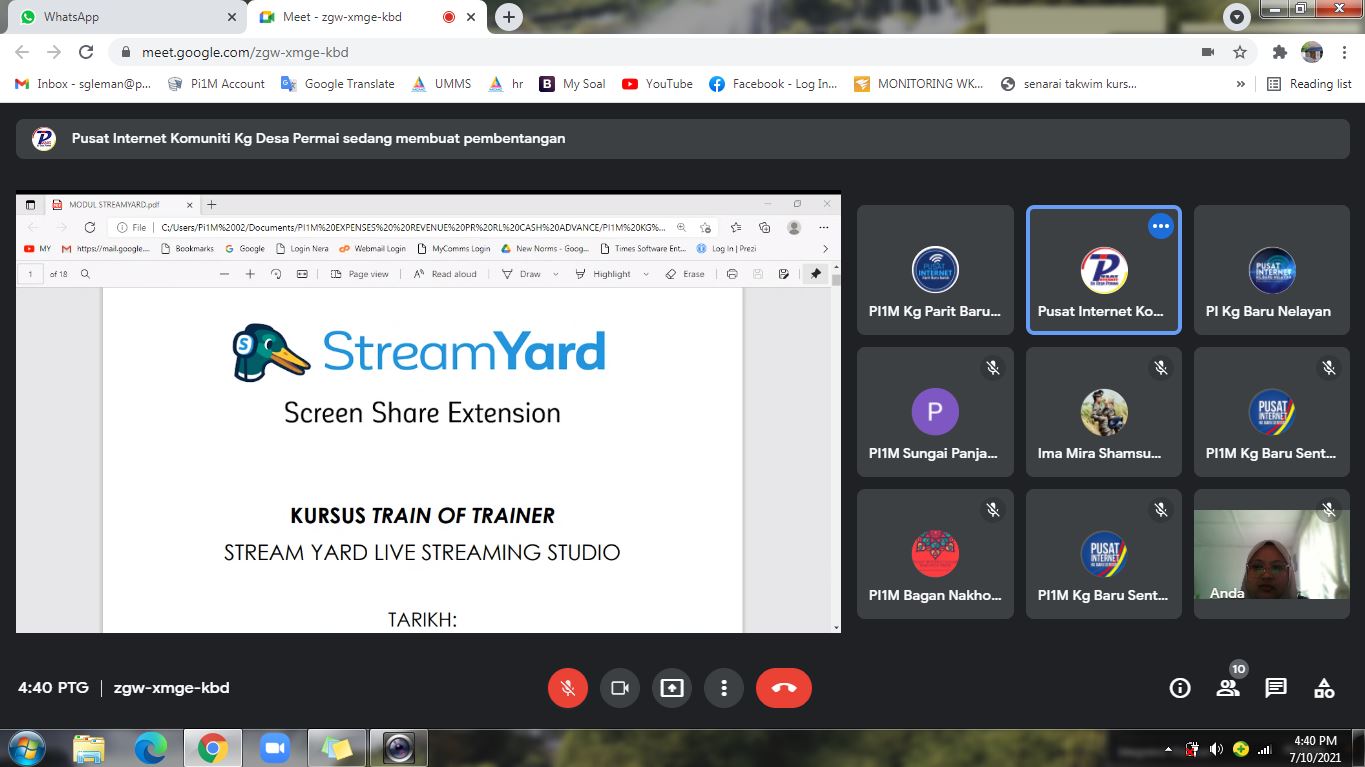
Task: Open the Google Translate bookmark
Action: (x=338, y=84)
